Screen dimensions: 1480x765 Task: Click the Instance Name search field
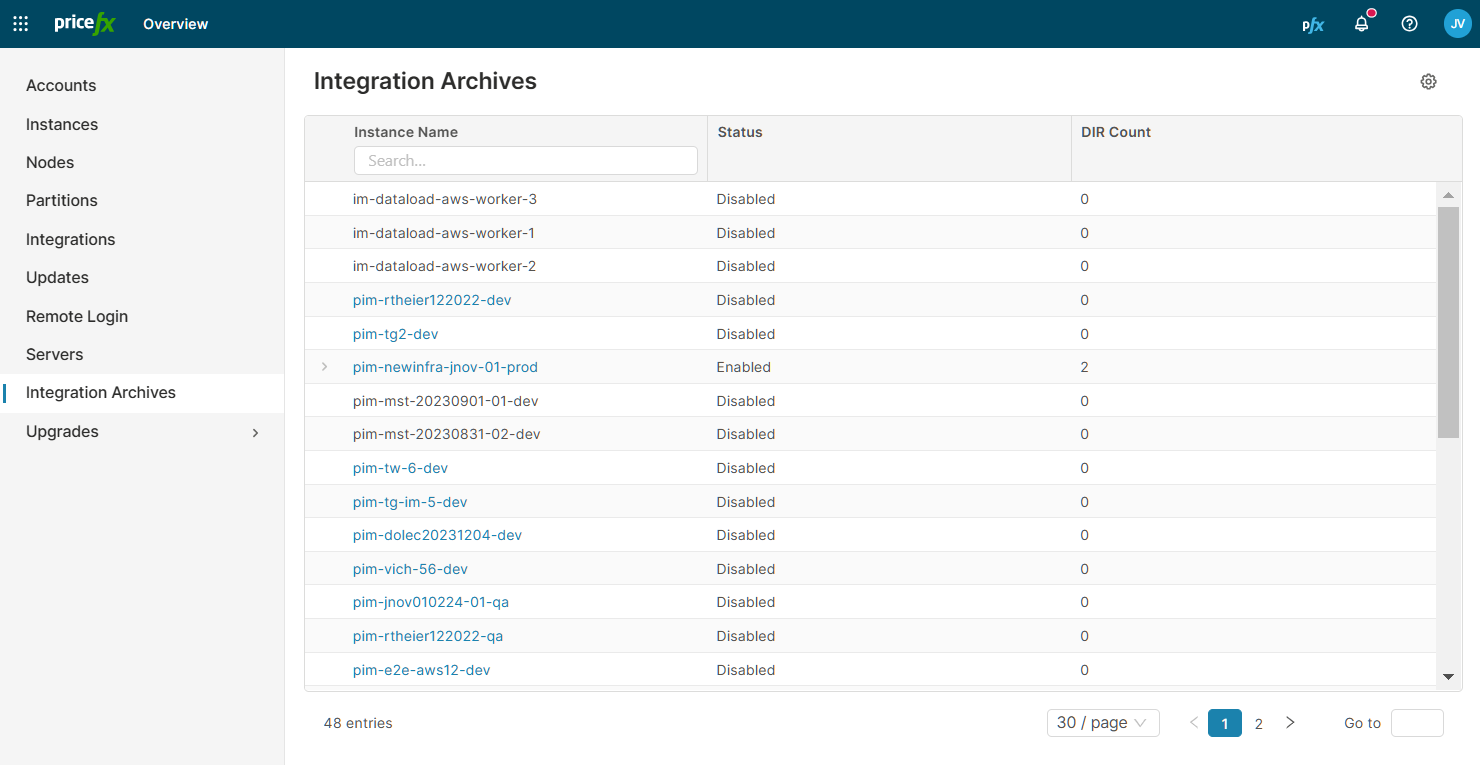click(525, 160)
